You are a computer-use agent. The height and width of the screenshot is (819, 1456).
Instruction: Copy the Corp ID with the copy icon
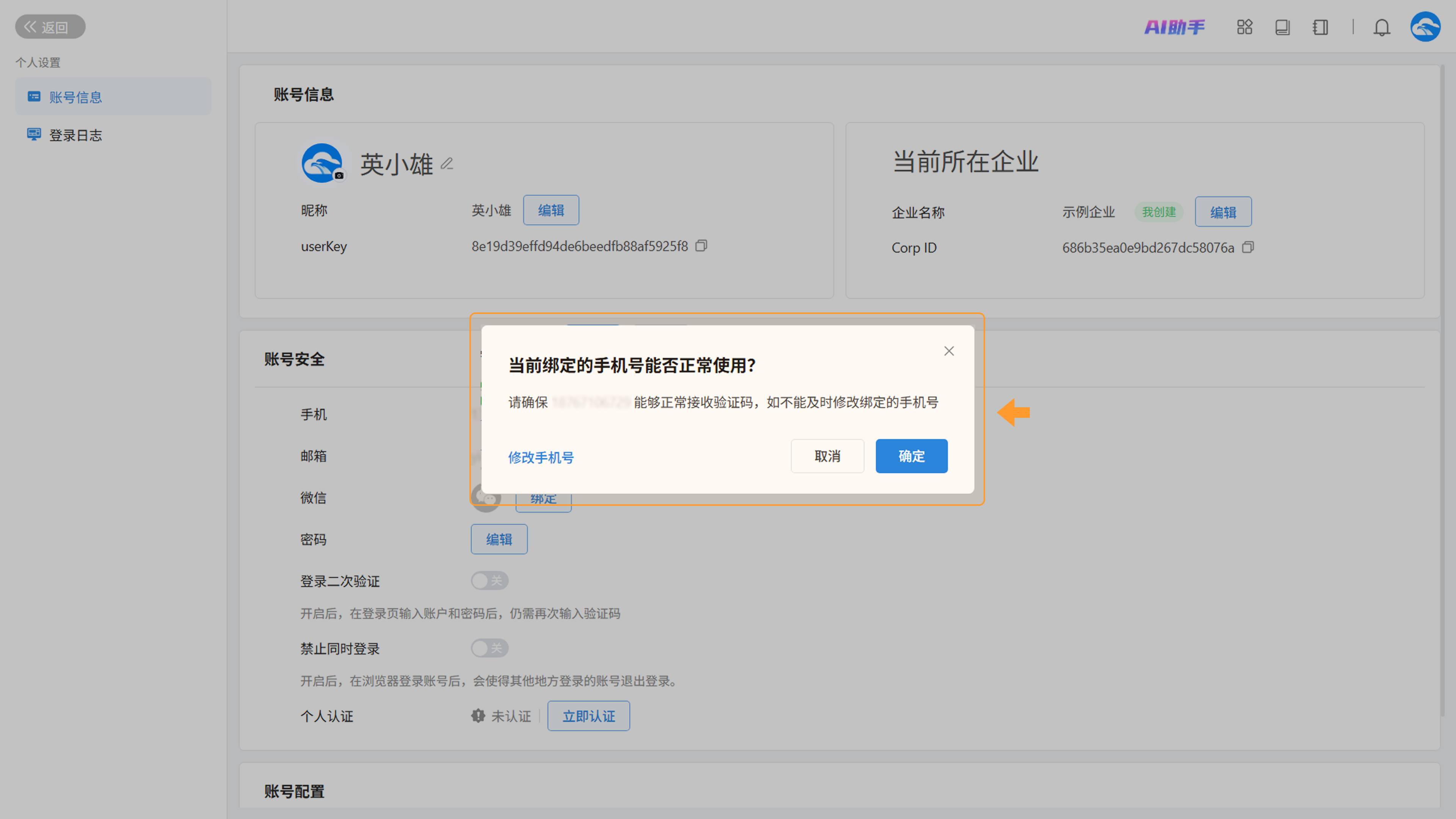coord(1248,248)
